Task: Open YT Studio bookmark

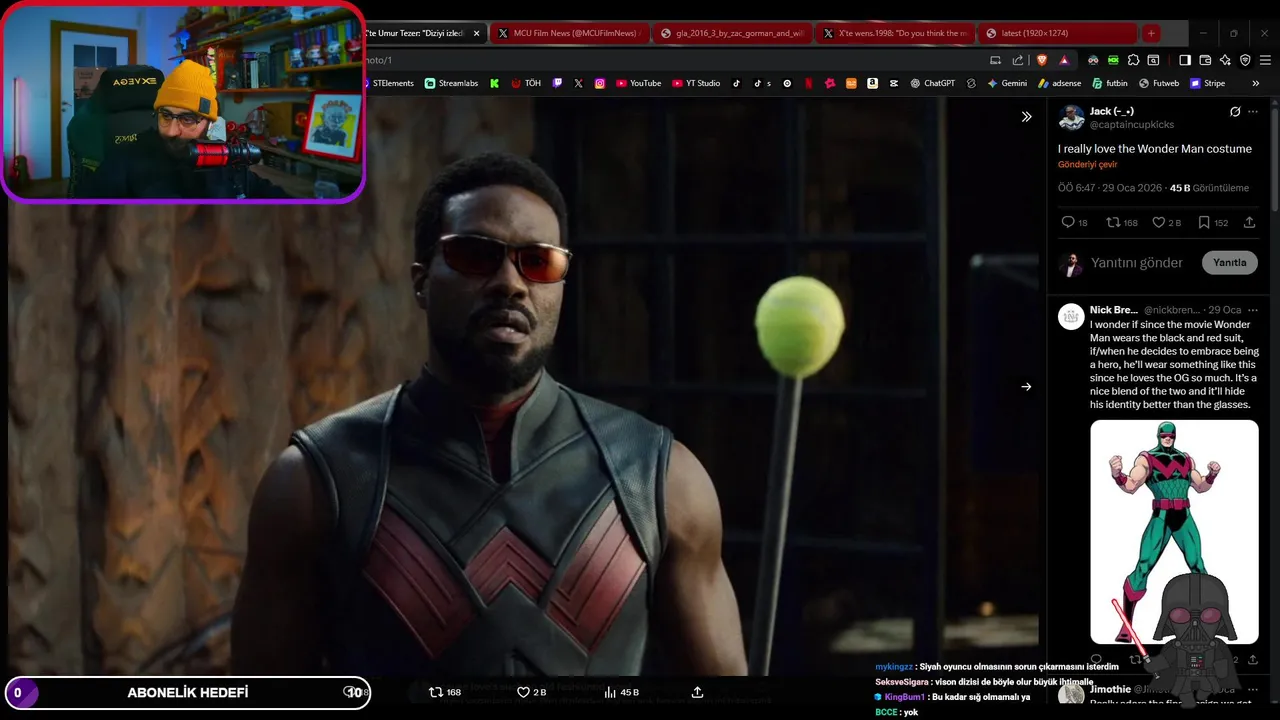Action: (696, 83)
